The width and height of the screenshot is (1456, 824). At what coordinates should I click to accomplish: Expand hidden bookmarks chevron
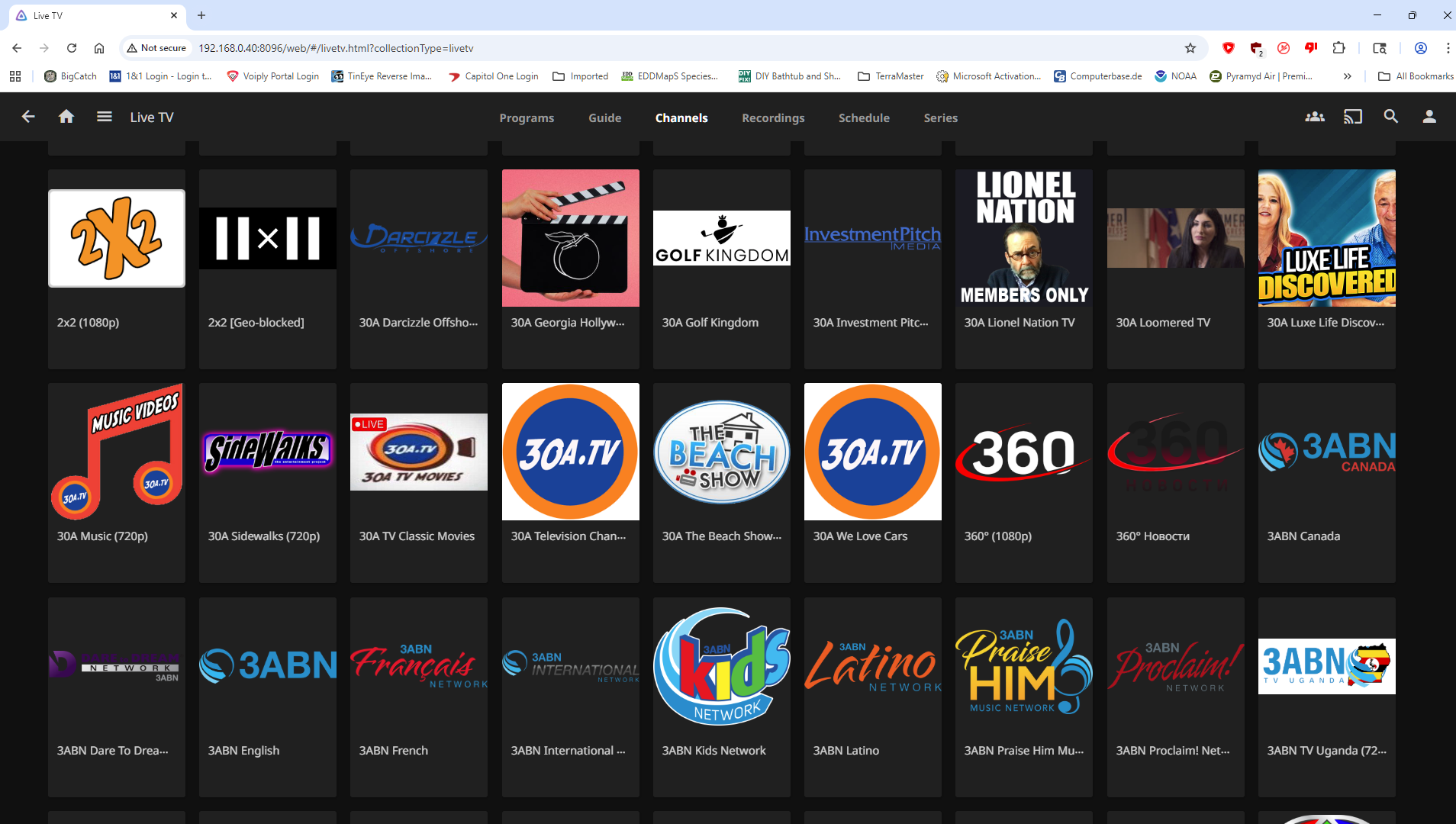1348,76
